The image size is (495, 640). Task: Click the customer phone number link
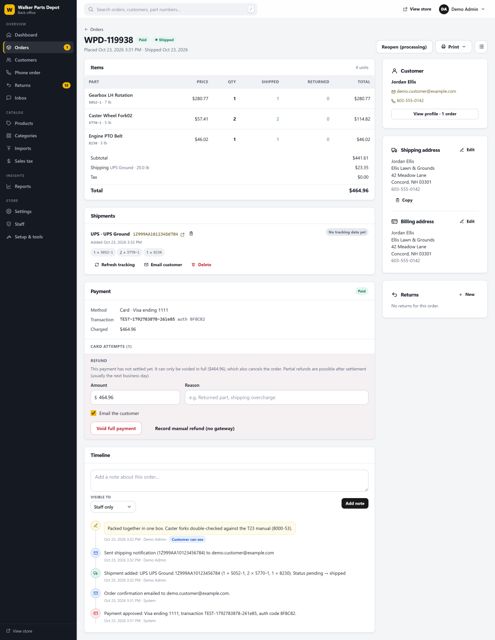pyautogui.click(x=410, y=100)
